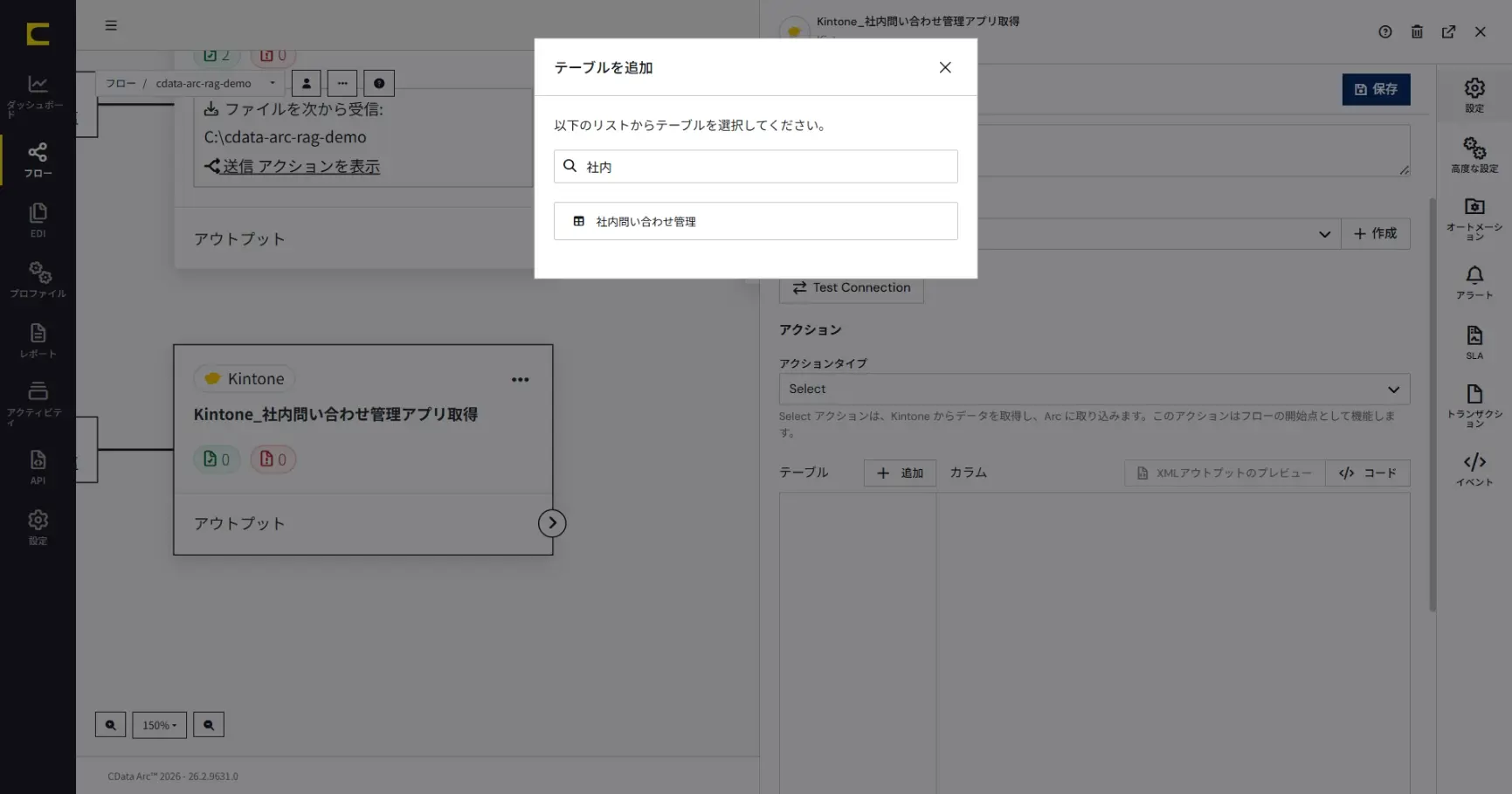Image resolution: width=1512 pixels, height=794 pixels.
Task: Open the flow toolbar ellipsis menu
Action: click(x=342, y=84)
